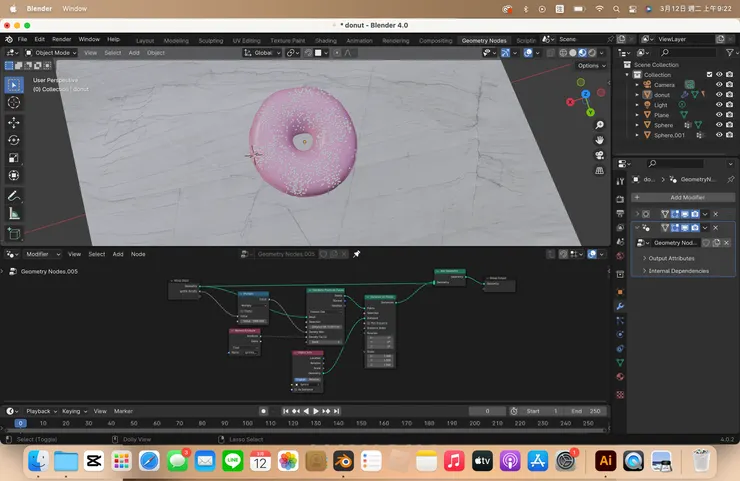740x481 pixels.
Task: Open the Render menu
Action: (x=61, y=39)
